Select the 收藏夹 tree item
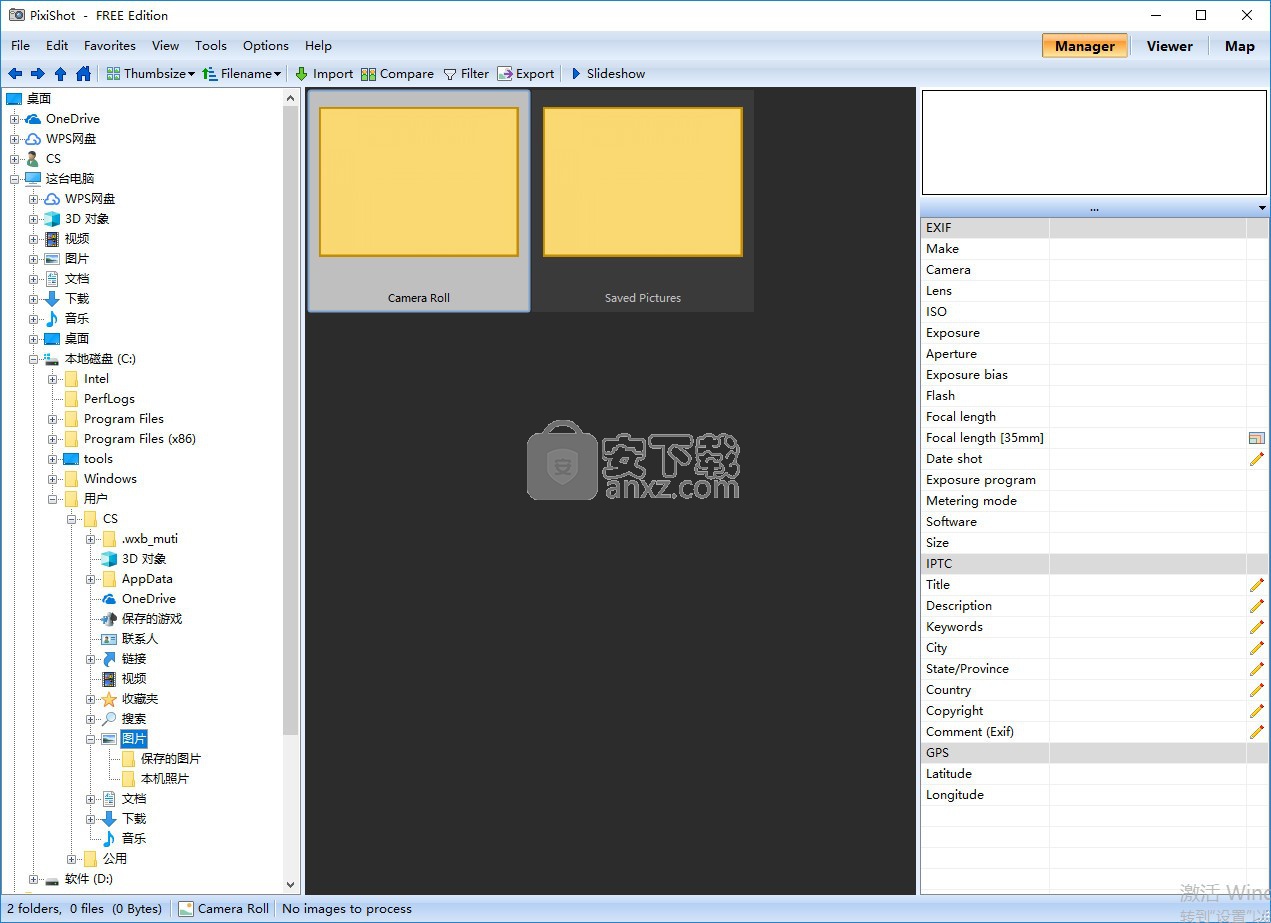The height and width of the screenshot is (923, 1271). point(140,699)
